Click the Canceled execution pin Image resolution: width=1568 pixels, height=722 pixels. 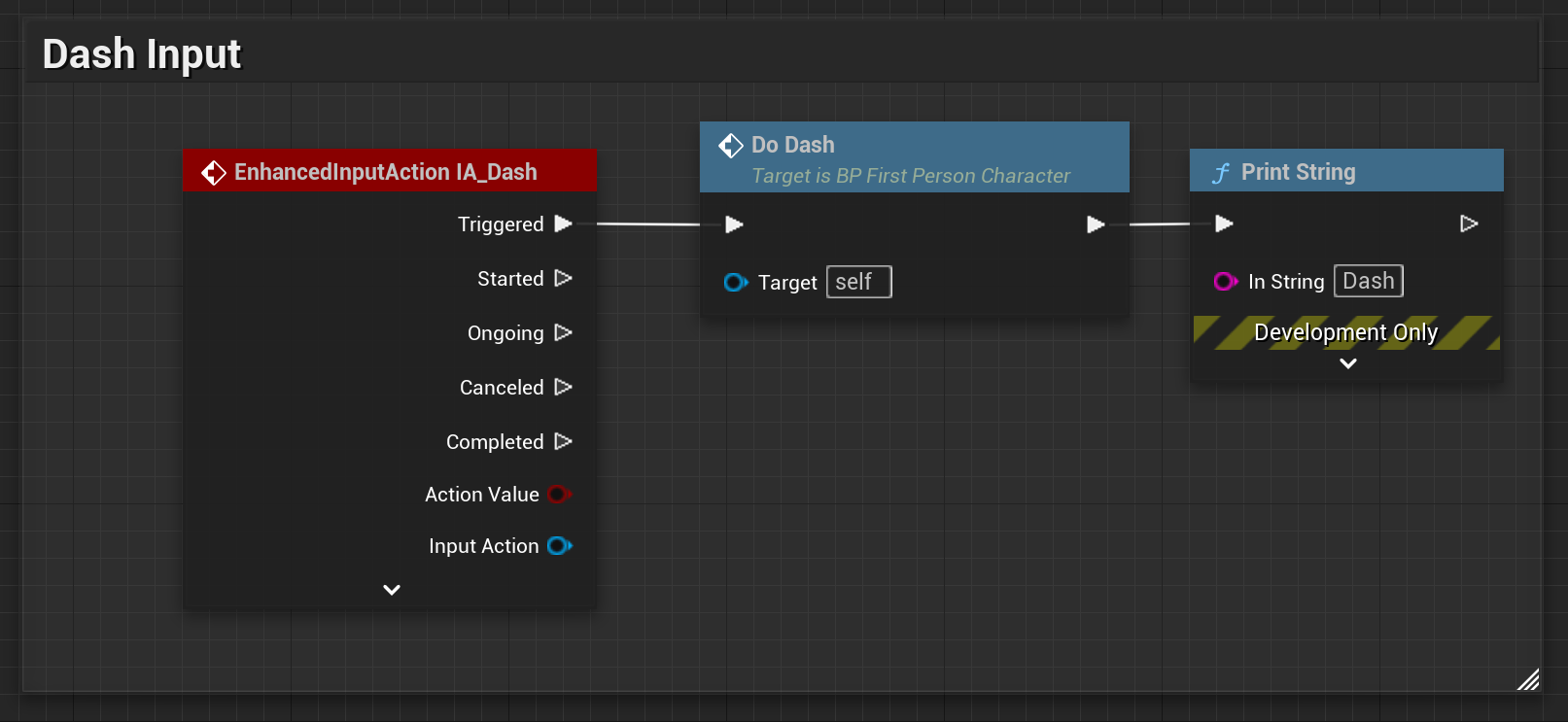coord(563,388)
